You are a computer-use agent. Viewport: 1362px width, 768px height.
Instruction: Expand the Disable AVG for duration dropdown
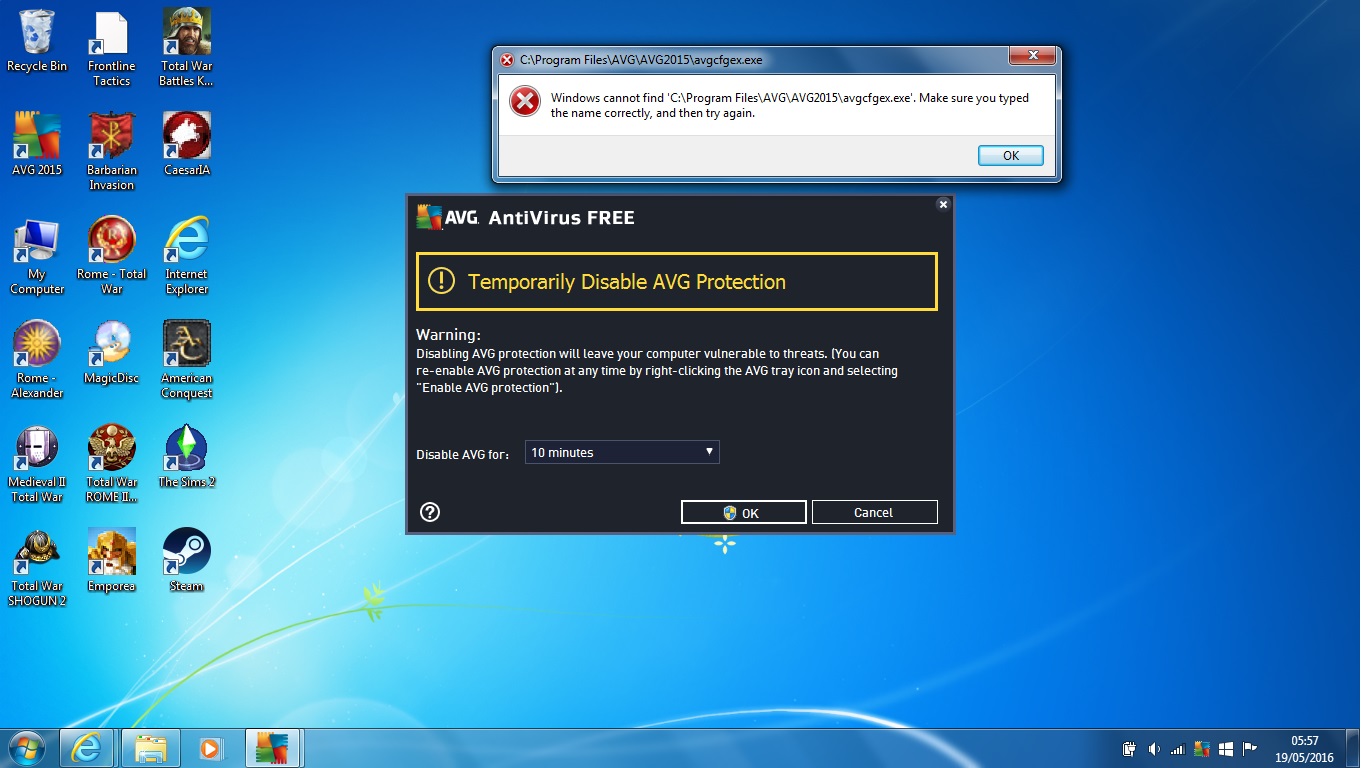(621, 452)
